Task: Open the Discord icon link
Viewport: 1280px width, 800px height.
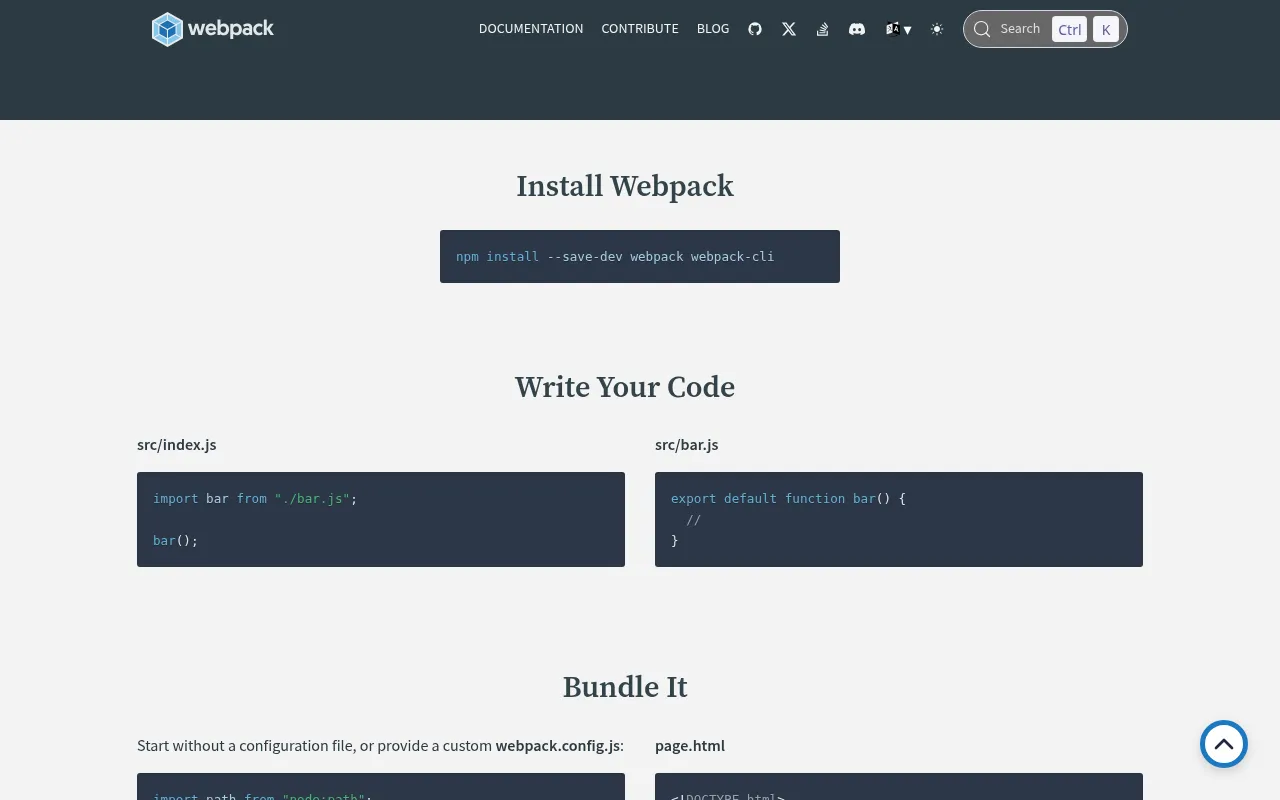Action: [x=857, y=29]
